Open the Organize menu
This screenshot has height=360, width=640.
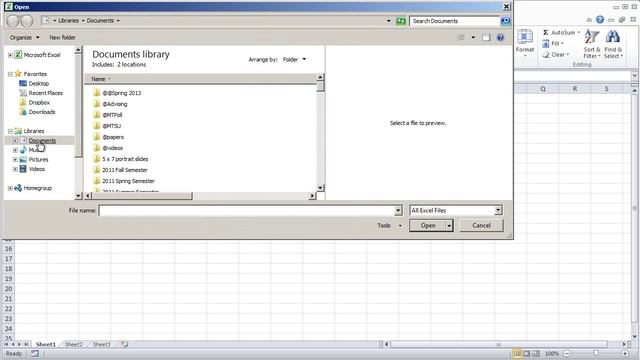[24, 38]
